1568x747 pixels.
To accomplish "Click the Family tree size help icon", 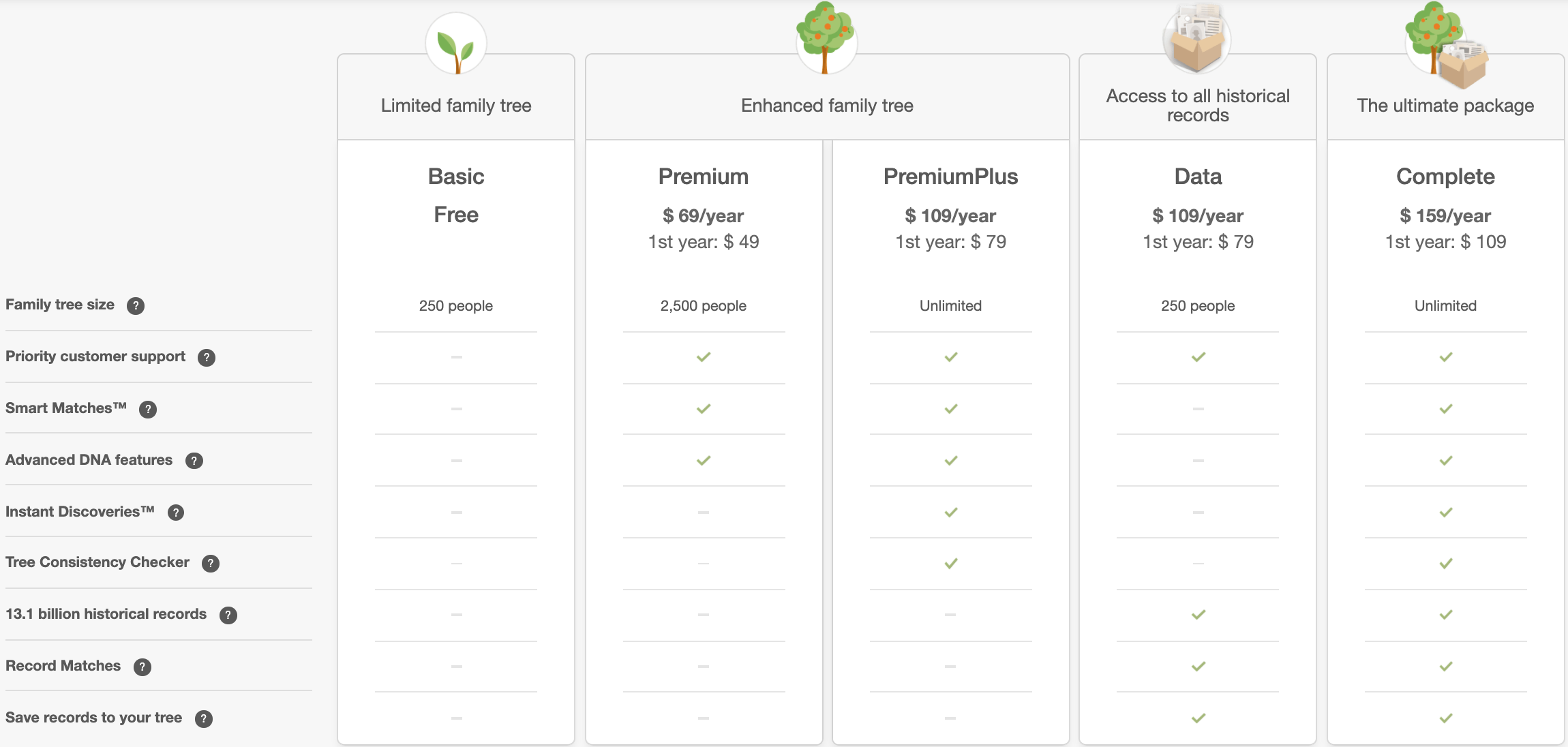I will click(x=136, y=305).
